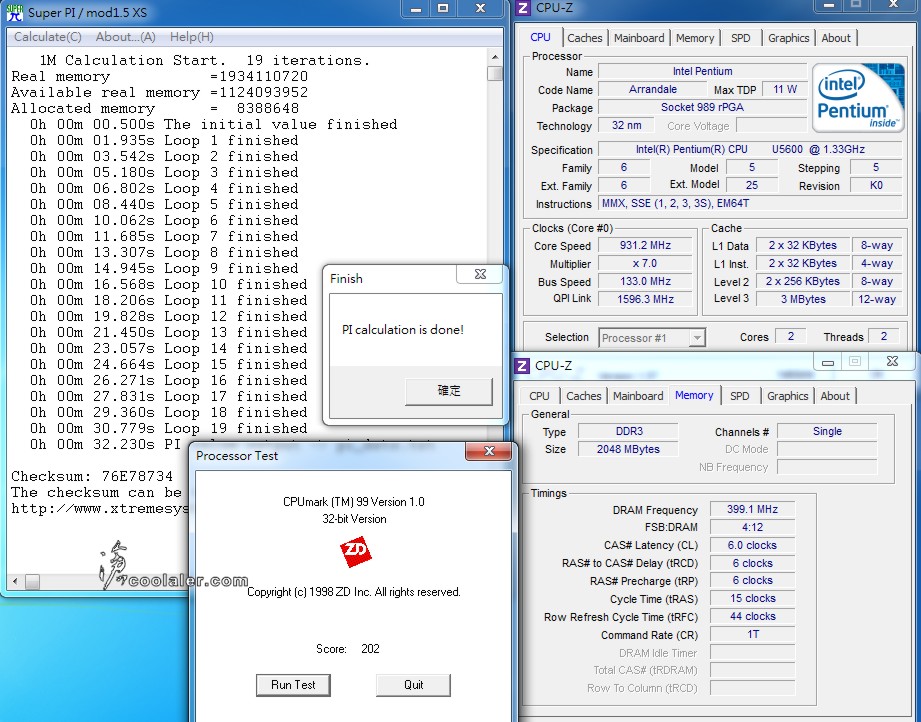Click the 確定 confirm button in Finish dialog
This screenshot has height=722, width=921.
coord(449,391)
